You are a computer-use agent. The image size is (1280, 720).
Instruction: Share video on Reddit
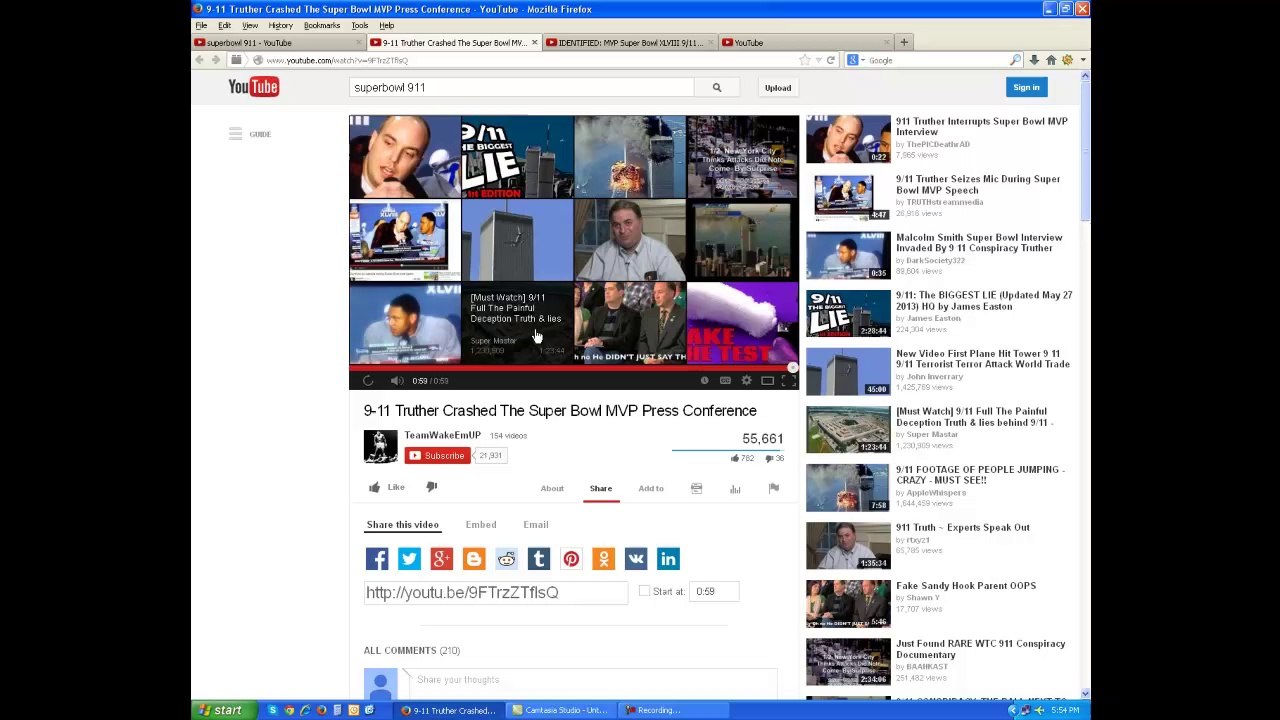coord(506,559)
